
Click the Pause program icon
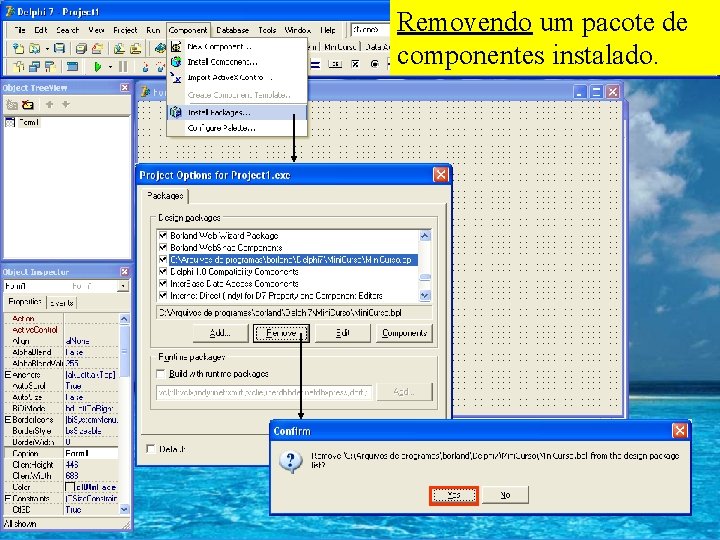click(123, 67)
